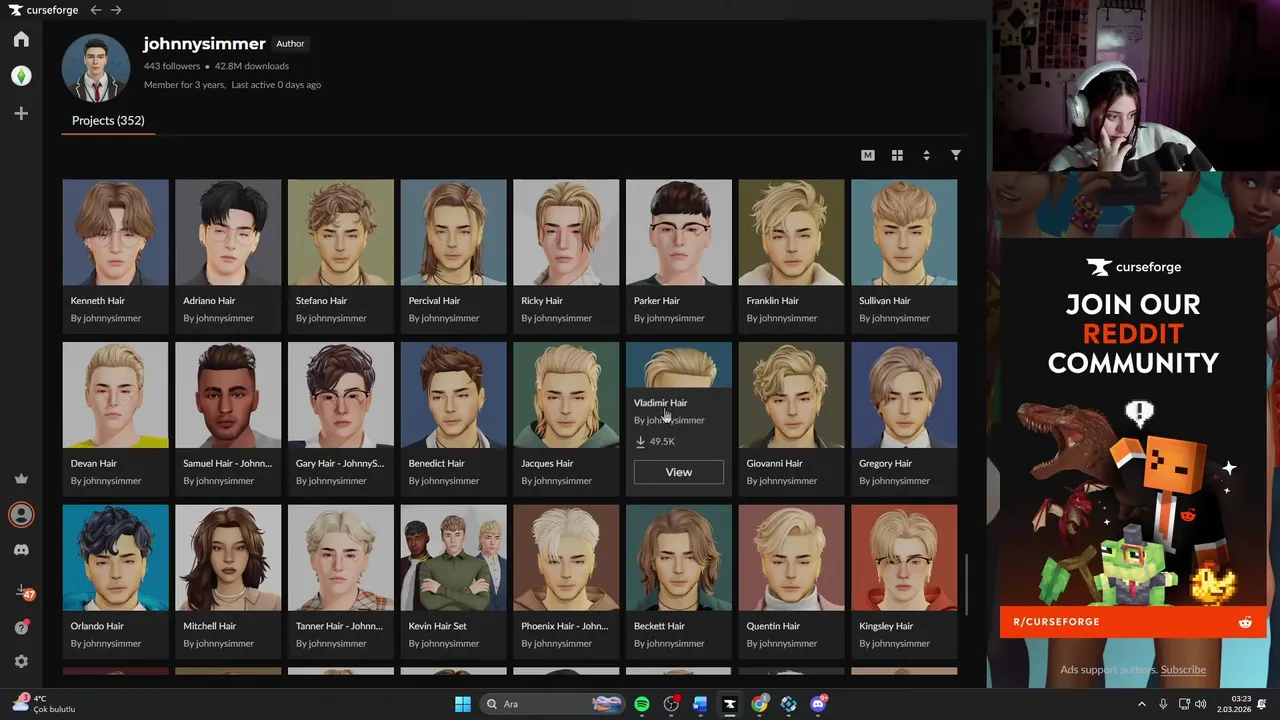Click the Ricky Hair title

point(542,300)
